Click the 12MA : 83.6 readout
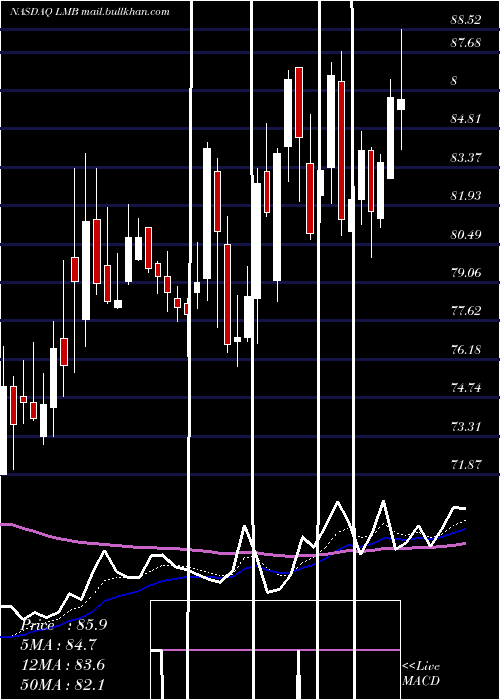Screen dimensions: 500x700 [63, 665]
